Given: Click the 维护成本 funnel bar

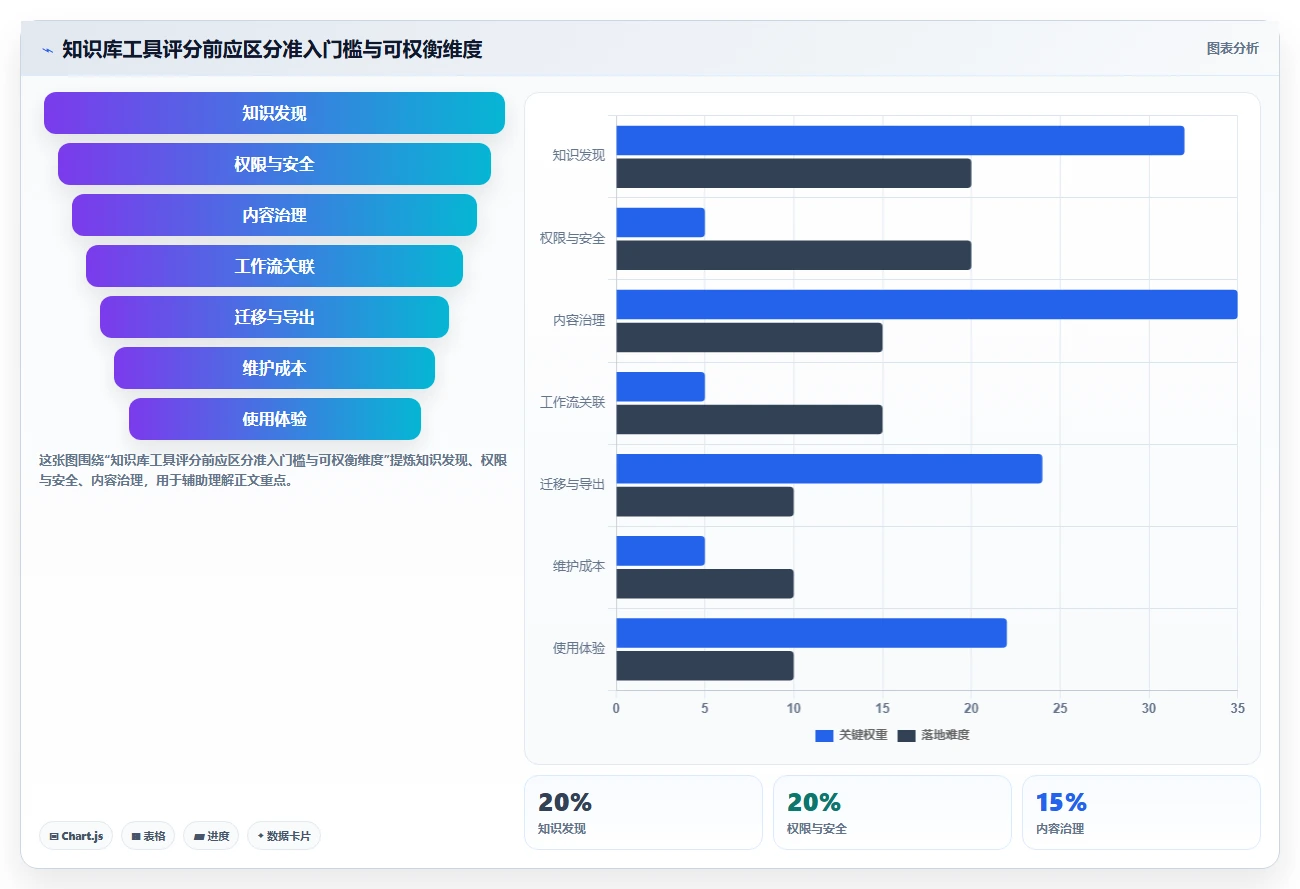Looking at the screenshot, I should [x=274, y=368].
